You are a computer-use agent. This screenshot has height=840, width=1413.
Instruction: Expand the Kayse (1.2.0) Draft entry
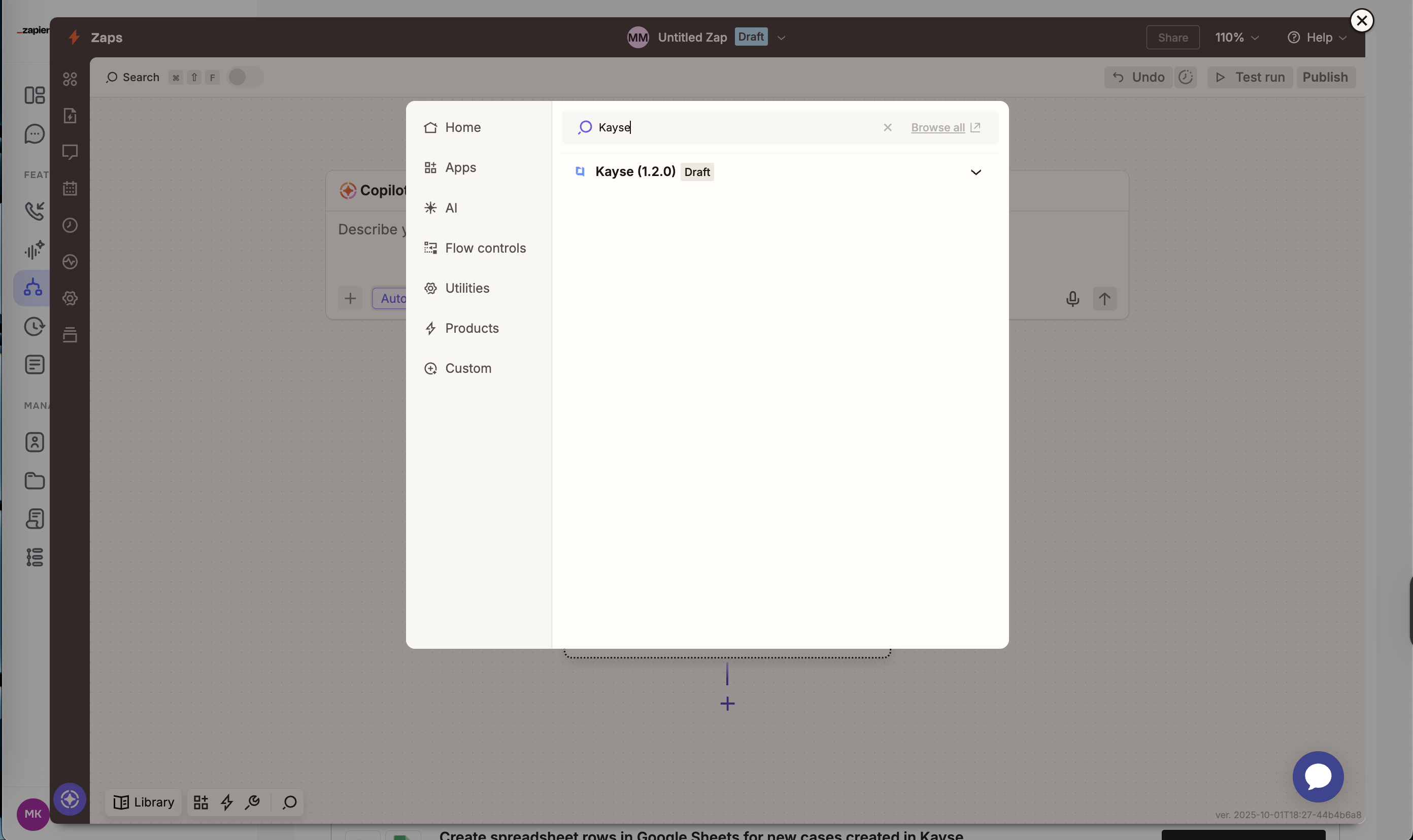[x=976, y=171]
